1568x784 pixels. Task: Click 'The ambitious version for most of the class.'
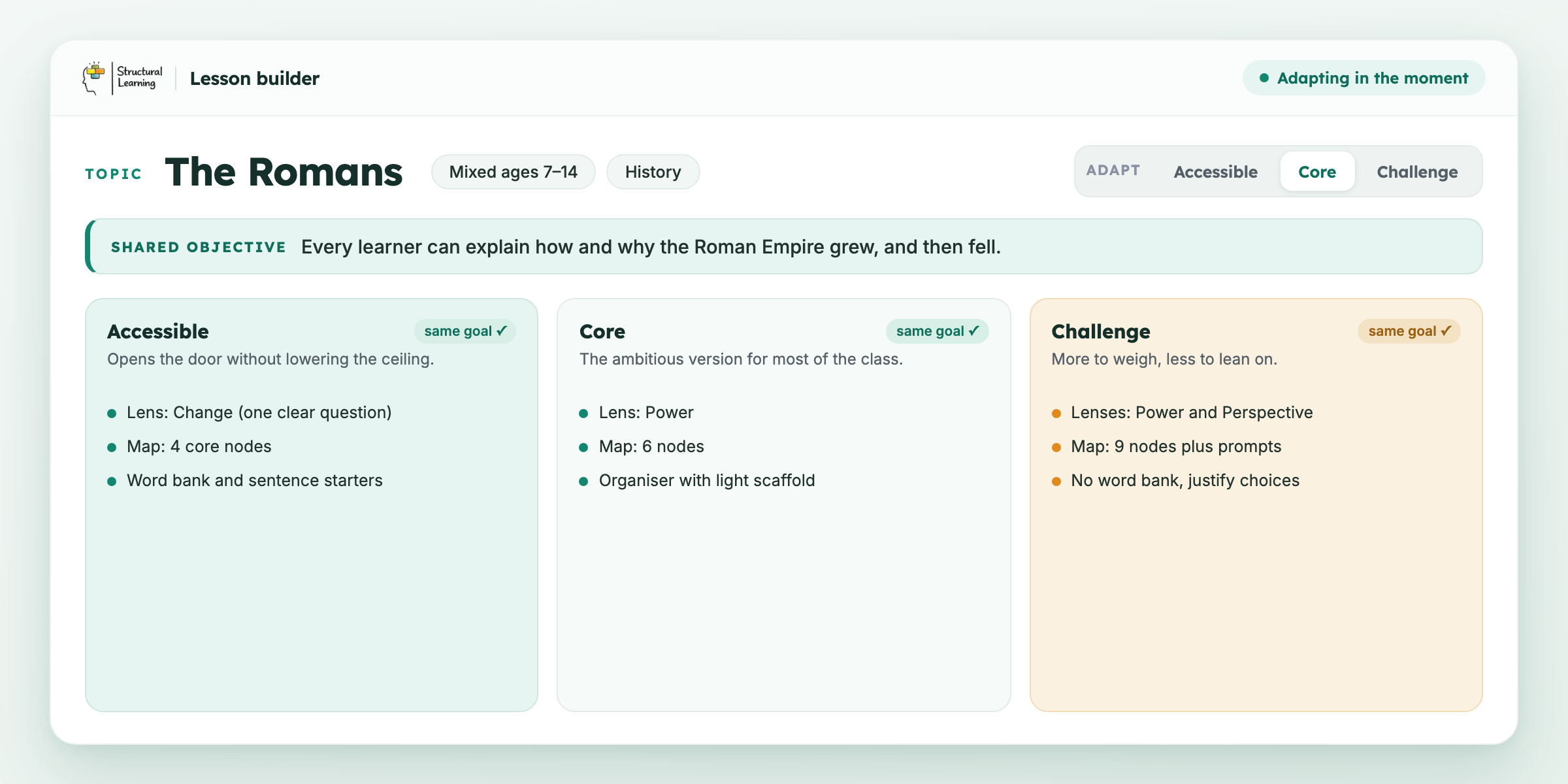(x=741, y=359)
